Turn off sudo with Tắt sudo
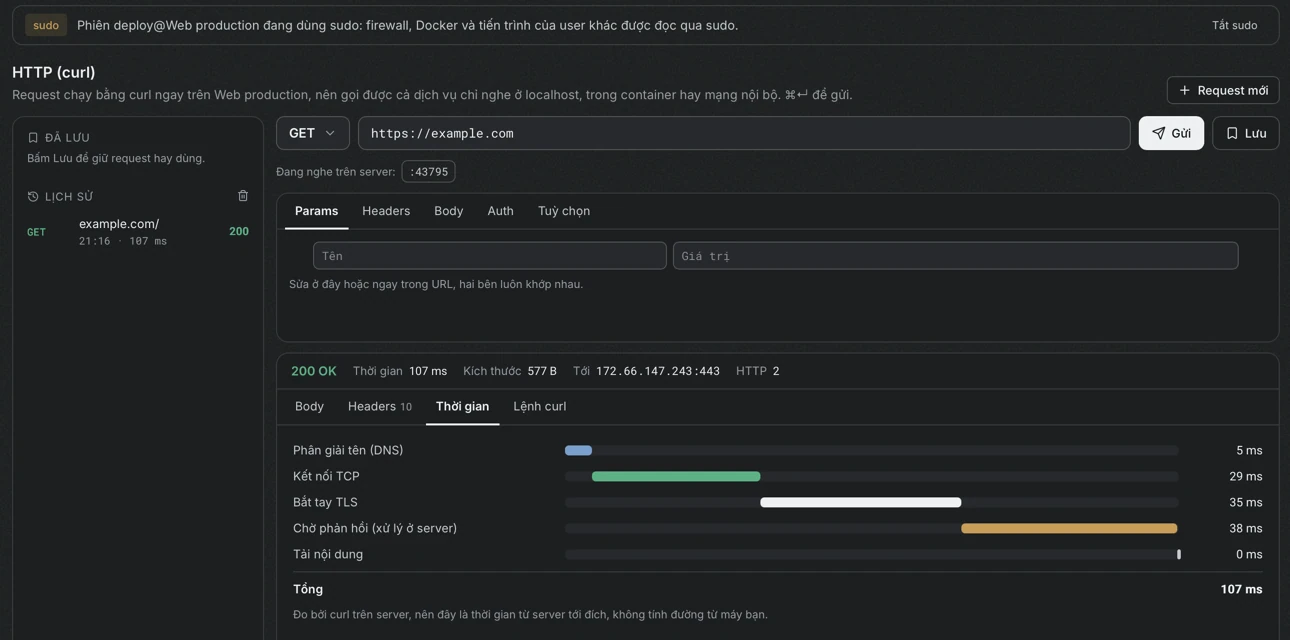This screenshot has height=640, width=1290. [1235, 25]
